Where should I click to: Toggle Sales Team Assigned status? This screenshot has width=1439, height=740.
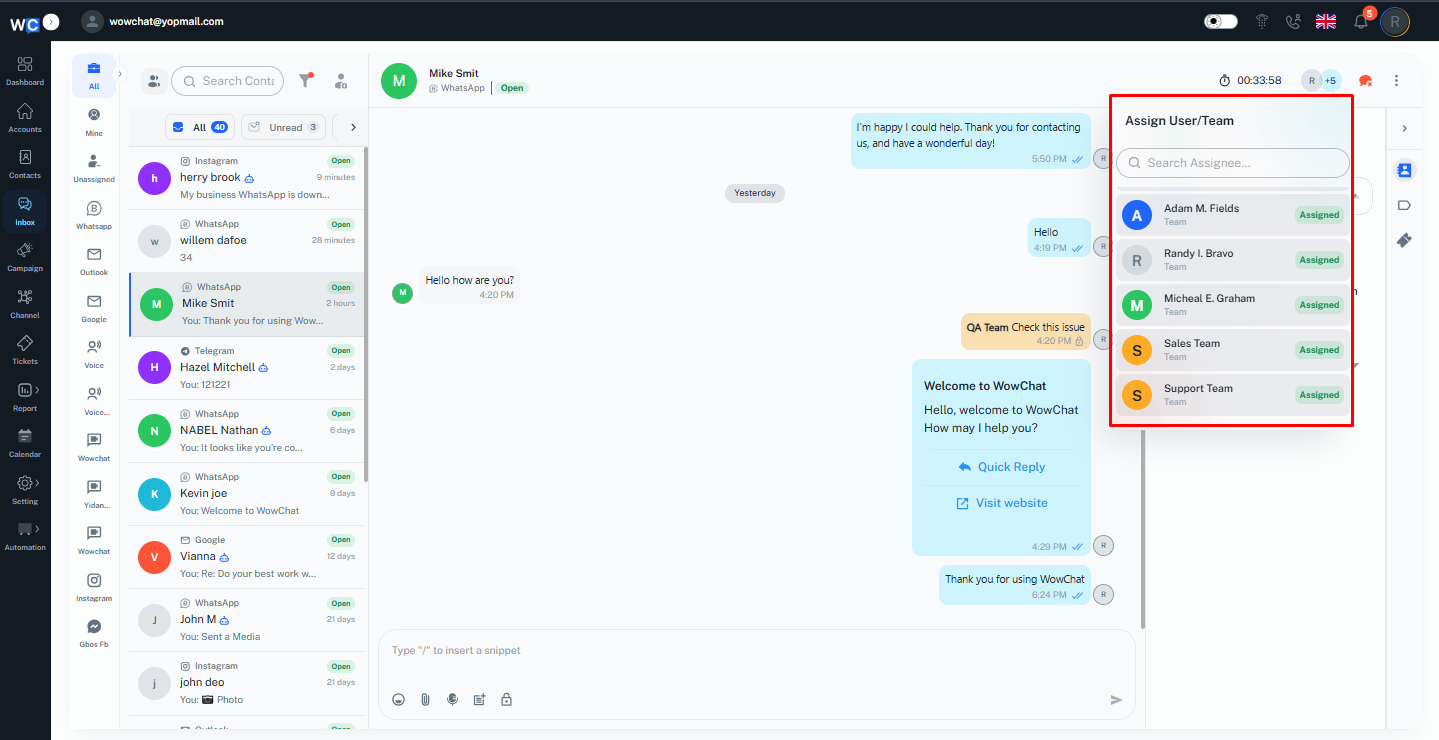[x=1319, y=350]
